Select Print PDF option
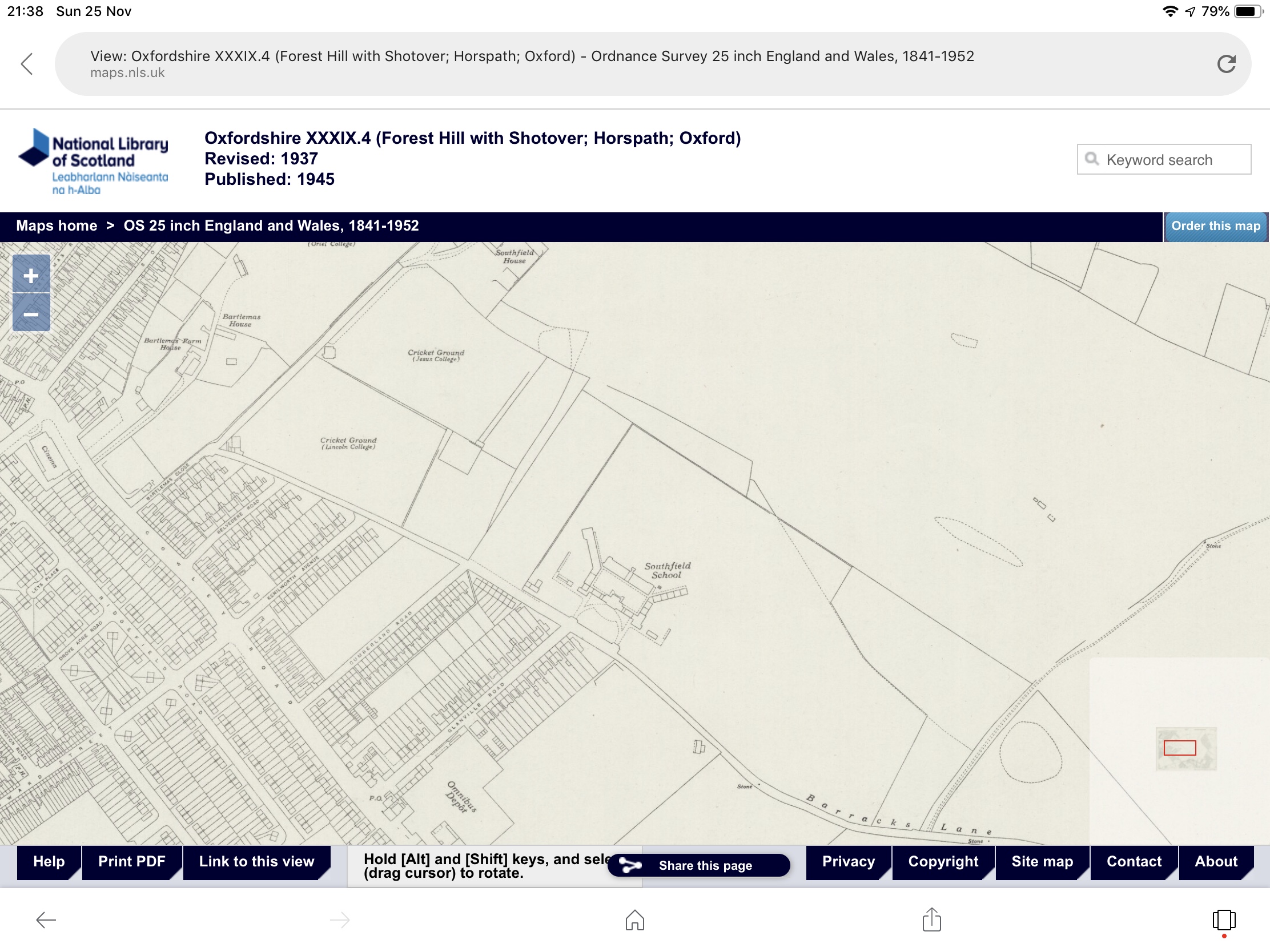The image size is (1270, 952). click(131, 861)
